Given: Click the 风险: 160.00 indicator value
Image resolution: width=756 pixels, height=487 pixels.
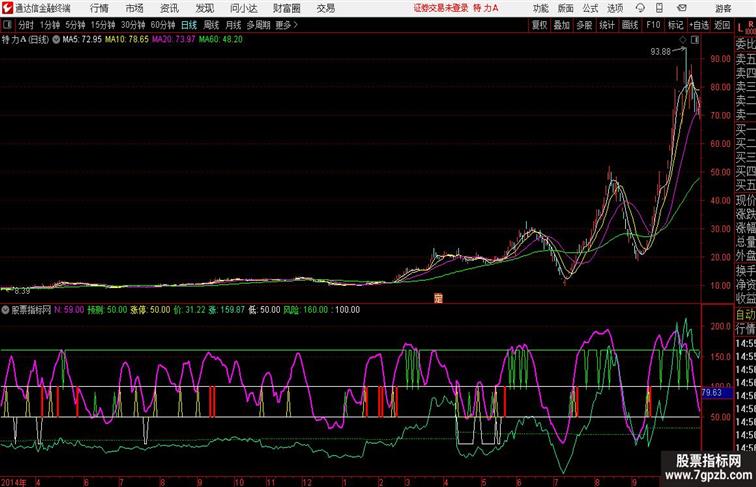Looking at the screenshot, I should pyautogui.click(x=306, y=310).
